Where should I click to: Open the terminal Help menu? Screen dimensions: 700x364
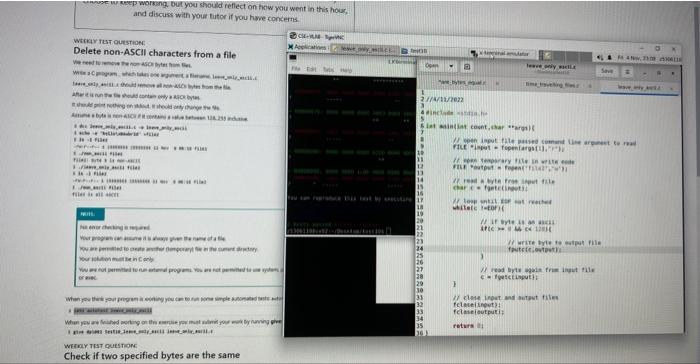click(346, 70)
